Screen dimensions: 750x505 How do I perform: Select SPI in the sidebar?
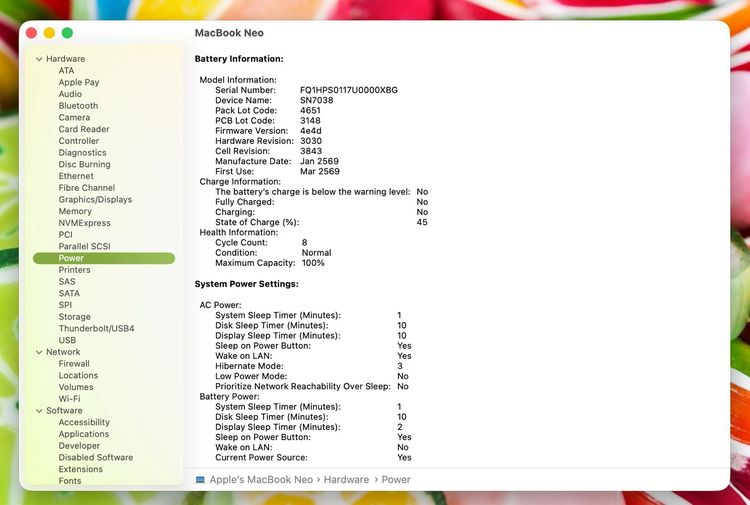tap(66, 305)
